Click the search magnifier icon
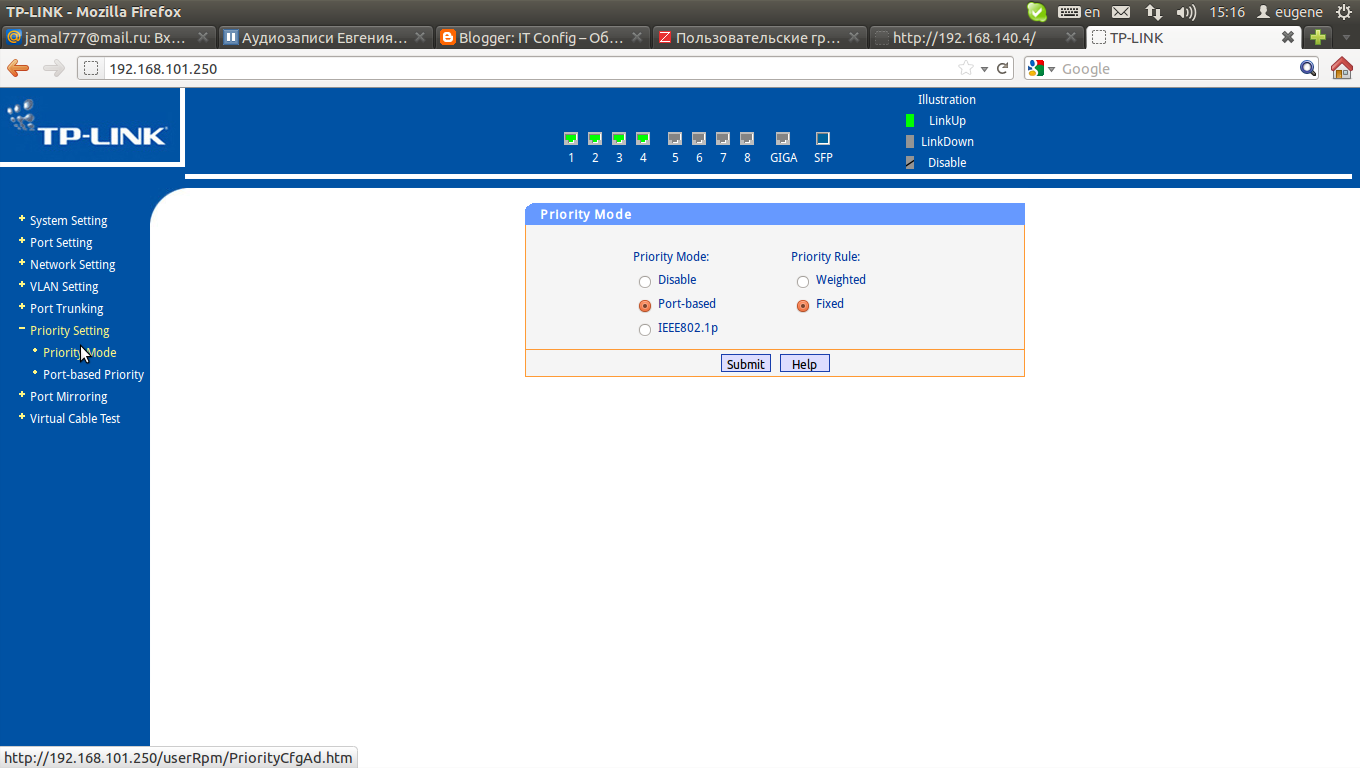The image size is (1360, 768). pyautogui.click(x=1308, y=68)
